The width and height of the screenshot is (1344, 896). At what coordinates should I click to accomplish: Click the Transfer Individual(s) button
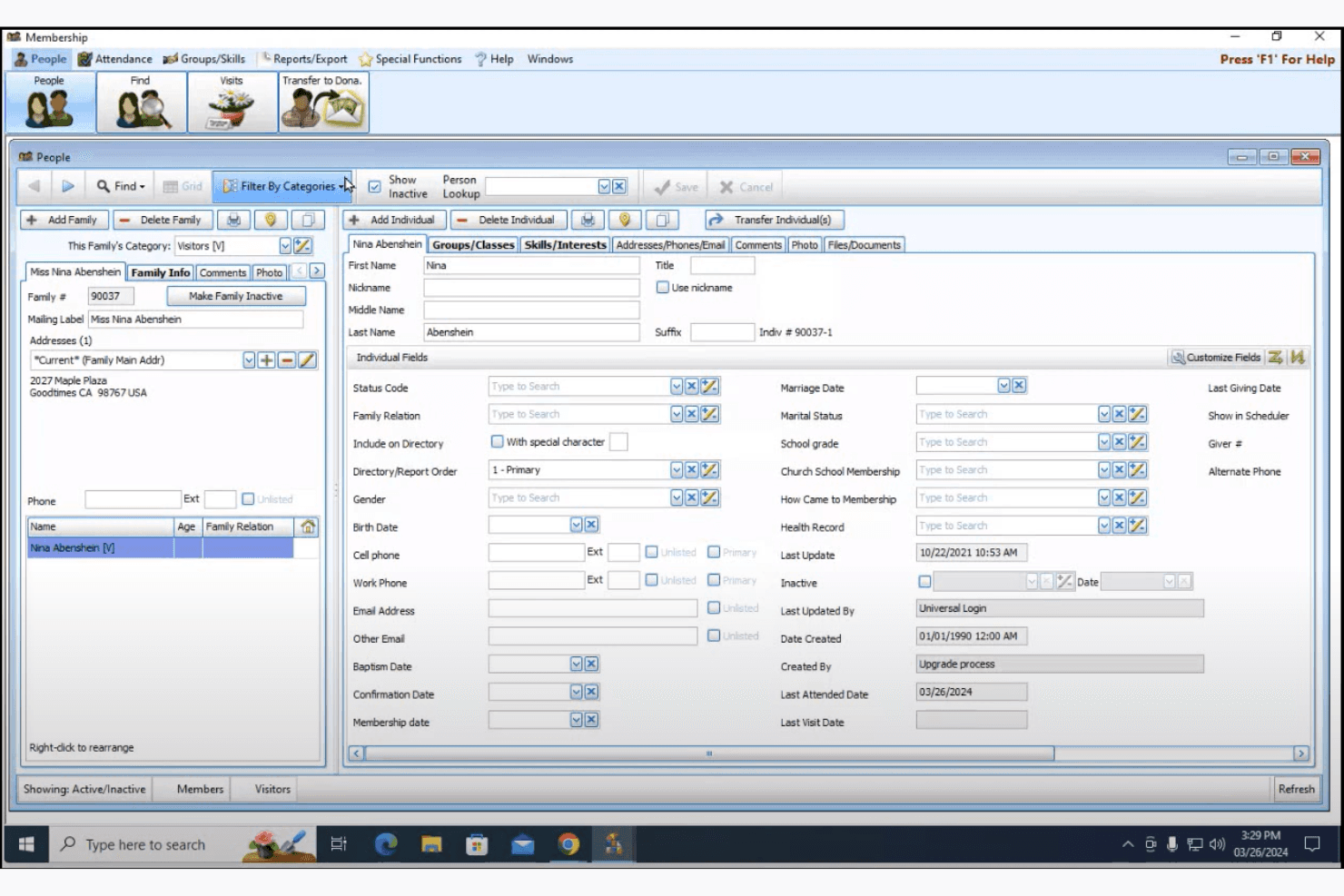point(775,220)
